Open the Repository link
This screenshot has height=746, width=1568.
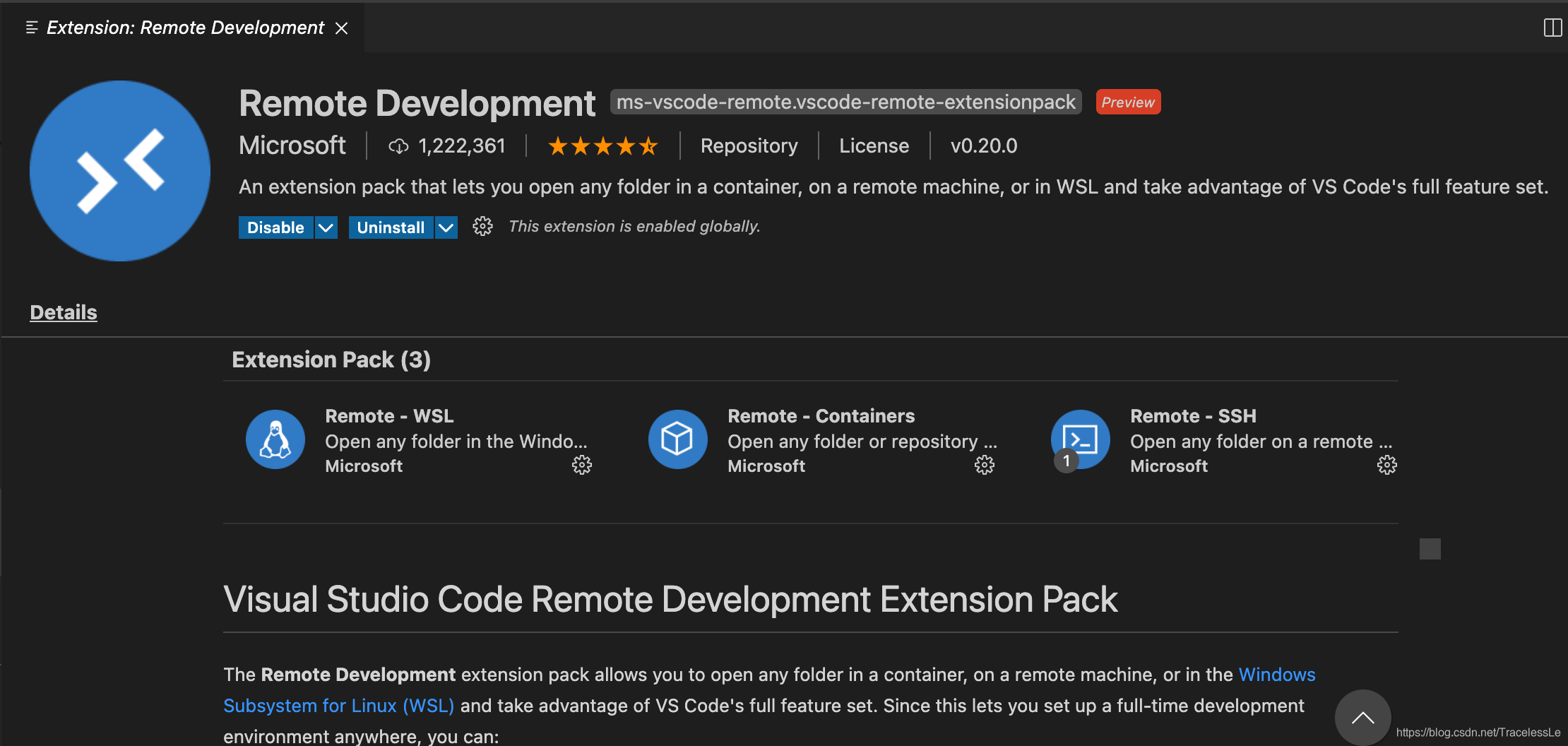pyautogui.click(x=749, y=146)
